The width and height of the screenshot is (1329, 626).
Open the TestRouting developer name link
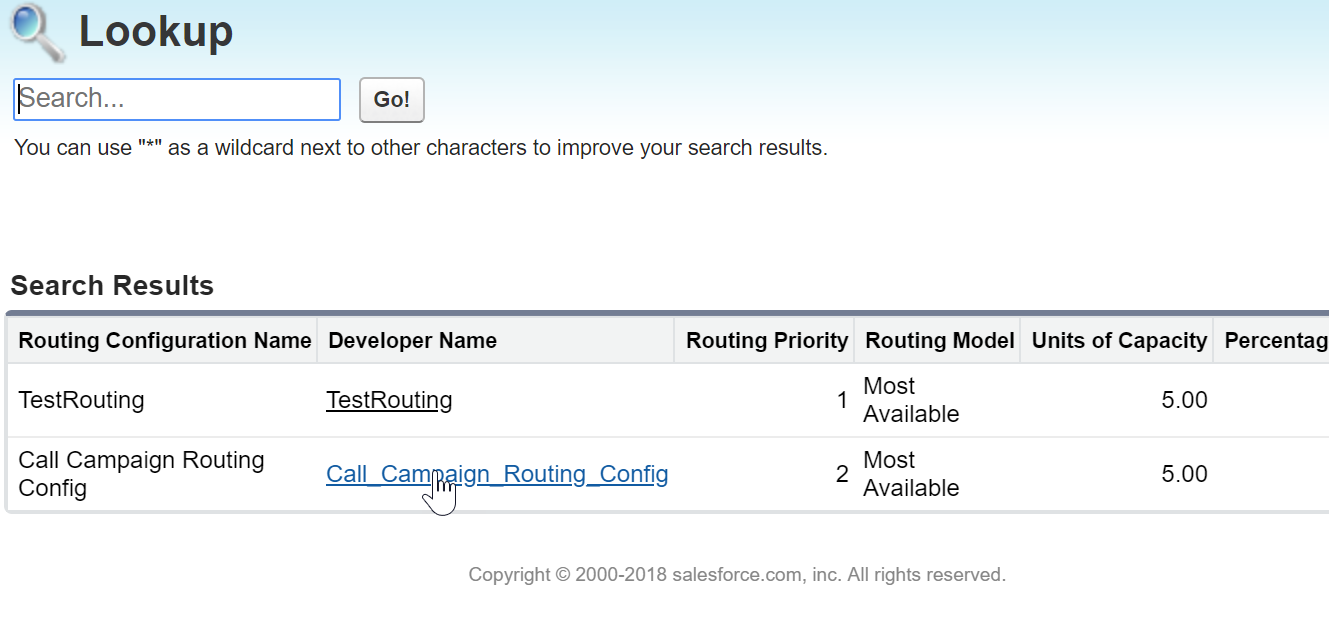coord(389,400)
